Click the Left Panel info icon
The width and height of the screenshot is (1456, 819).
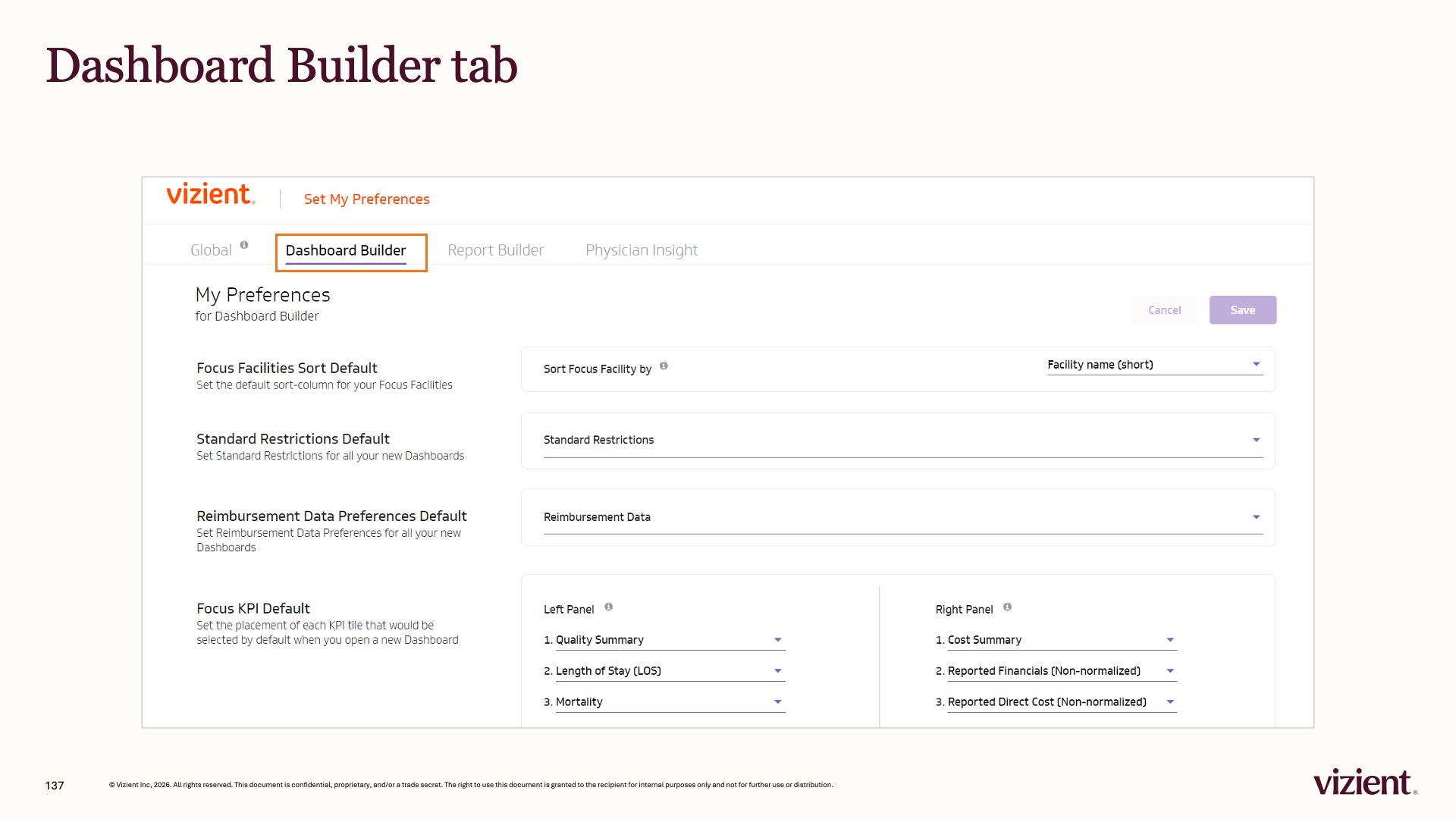609,607
